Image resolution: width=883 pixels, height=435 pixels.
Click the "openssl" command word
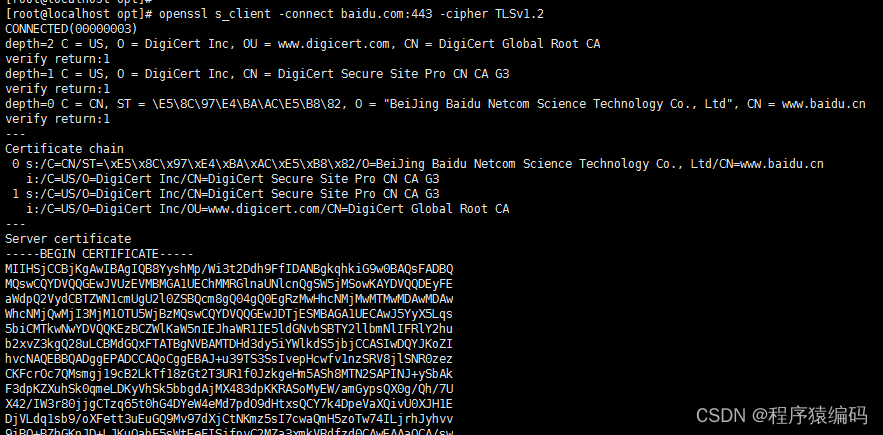(x=185, y=14)
